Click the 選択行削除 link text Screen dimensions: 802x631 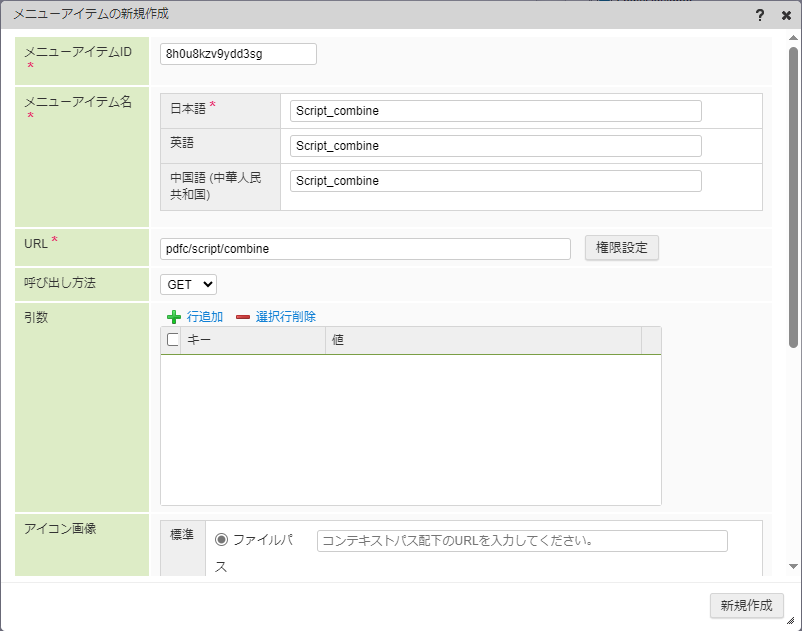coord(286,317)
